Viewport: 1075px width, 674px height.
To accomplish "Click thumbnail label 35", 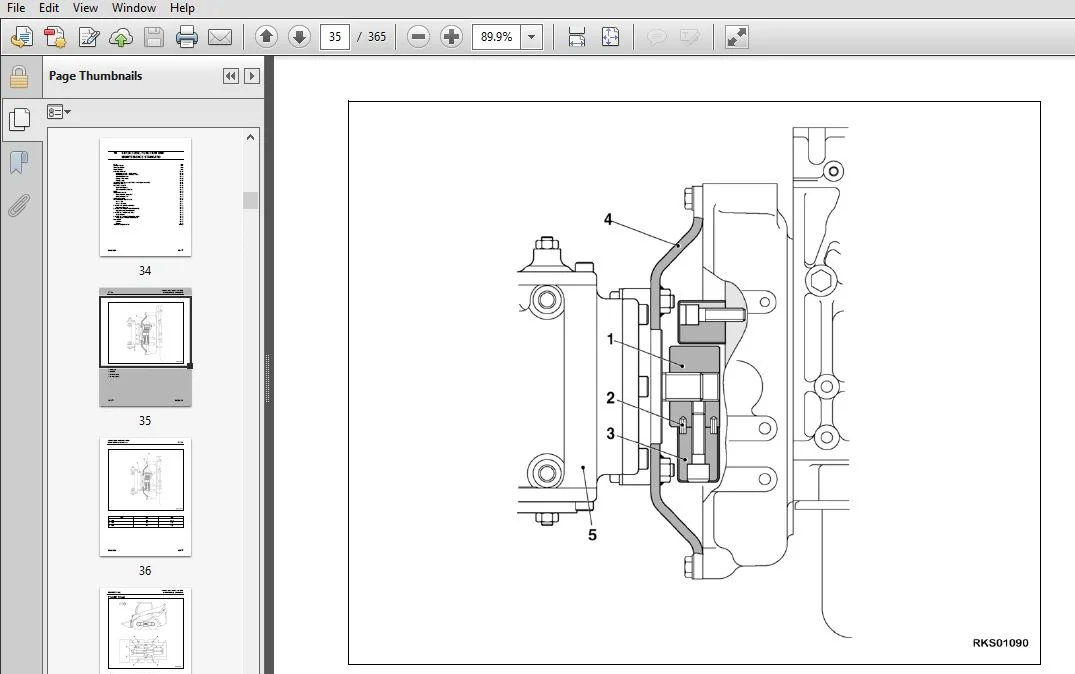I will (x=145, y=421).
